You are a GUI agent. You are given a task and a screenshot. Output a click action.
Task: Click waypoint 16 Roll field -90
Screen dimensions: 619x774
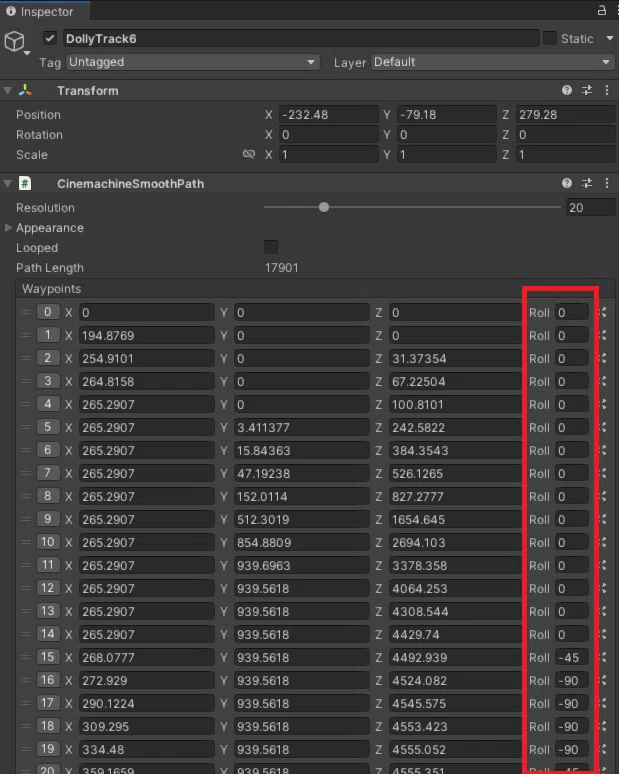572,681
